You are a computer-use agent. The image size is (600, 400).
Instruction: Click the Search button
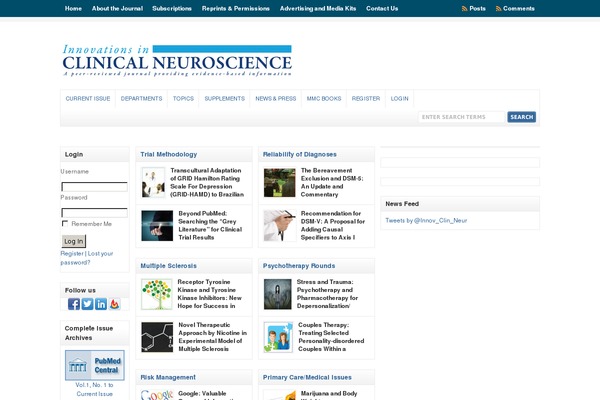point(521,117)
